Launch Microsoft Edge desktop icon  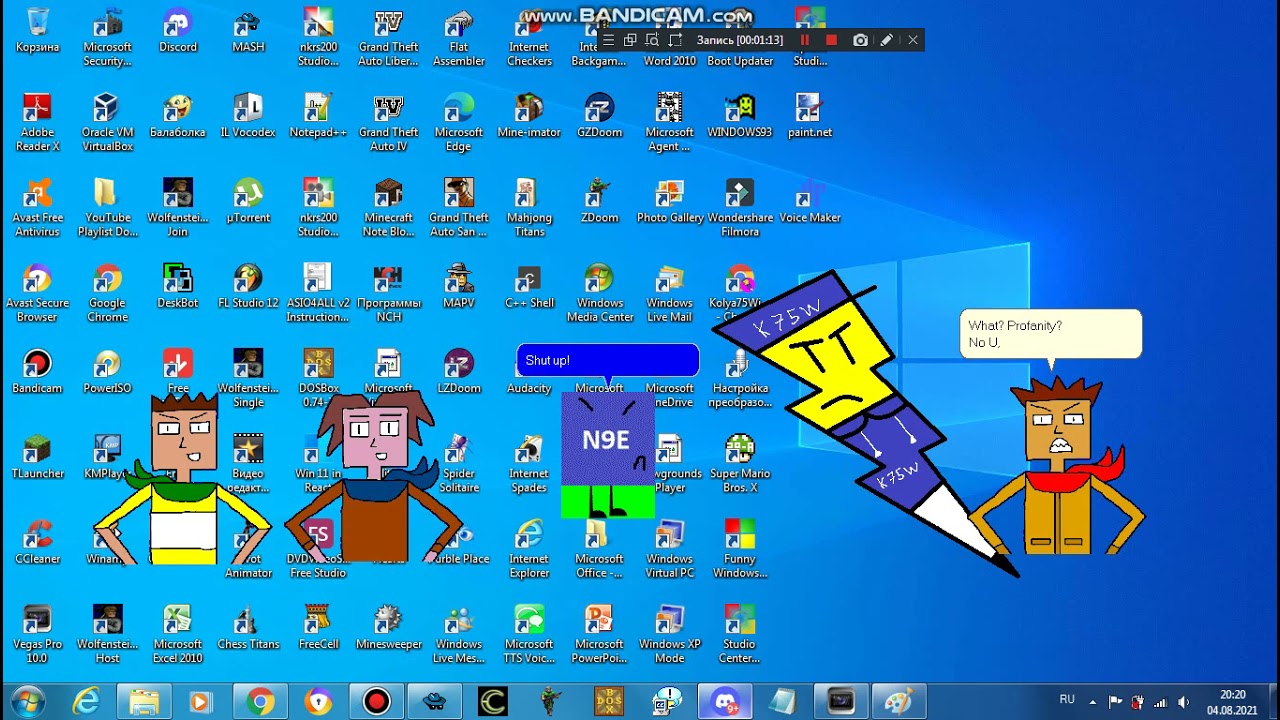click(459, 123)
